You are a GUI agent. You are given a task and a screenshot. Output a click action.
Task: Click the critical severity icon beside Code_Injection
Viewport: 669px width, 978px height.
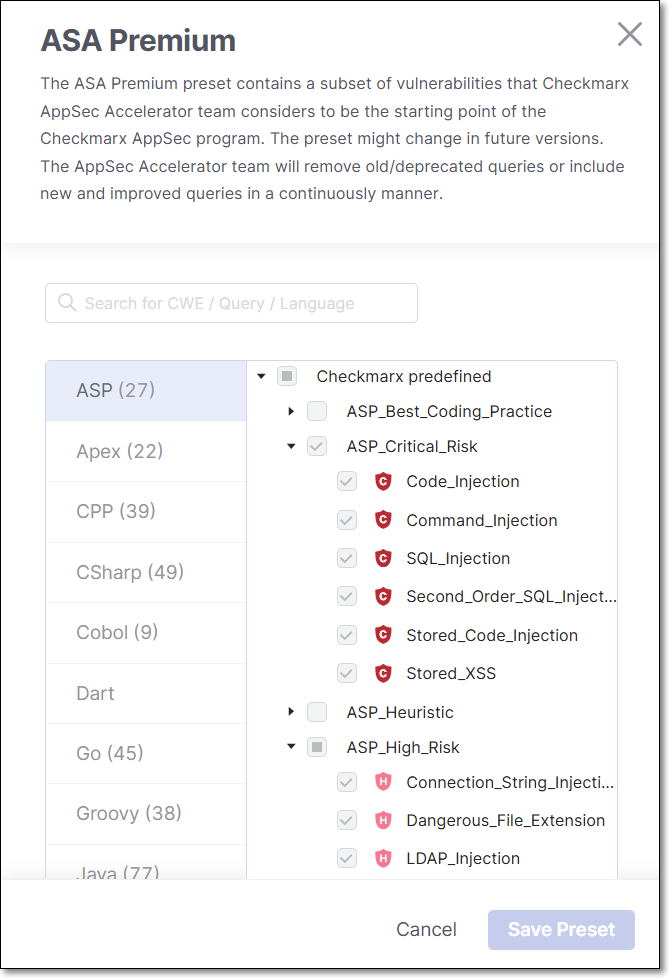point(382,482)
